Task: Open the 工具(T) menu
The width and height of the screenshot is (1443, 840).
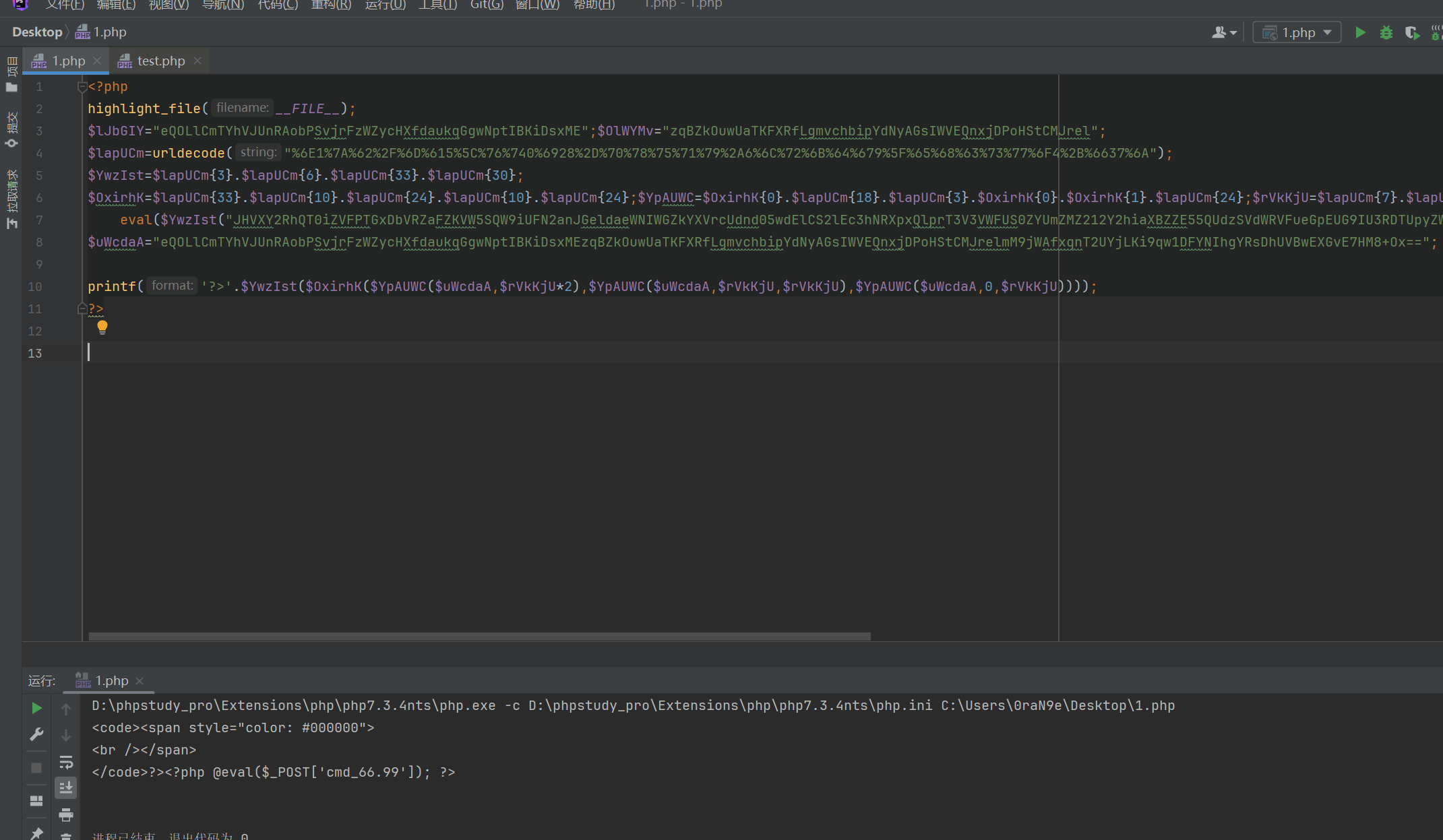Action: [437, 5]
